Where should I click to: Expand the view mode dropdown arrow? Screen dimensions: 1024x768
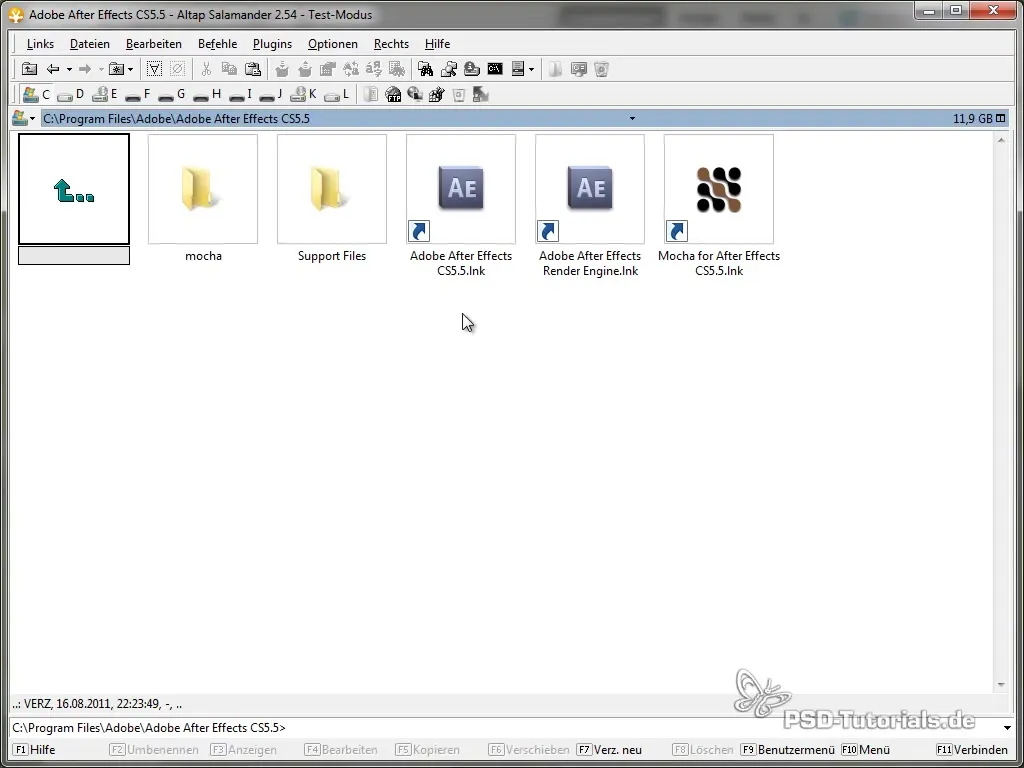pos(532,69)
